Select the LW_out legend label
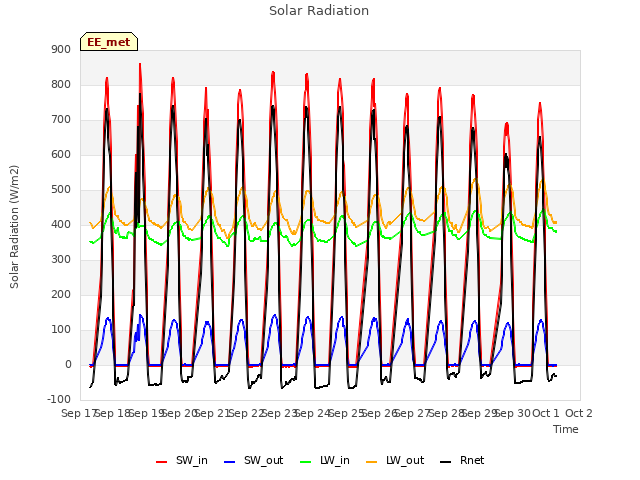Image resolution: width=640 pixels, height=480 pixels. coord(405,460)
